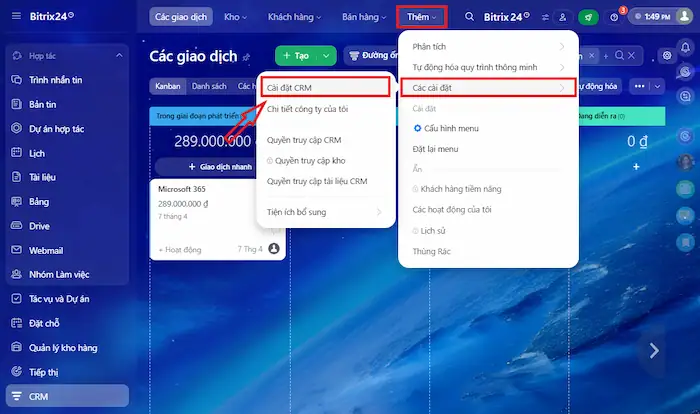Click the green rocket button in the top bar
The width and height of the screenshot is (700, 414).
click(x=588, y=17)
